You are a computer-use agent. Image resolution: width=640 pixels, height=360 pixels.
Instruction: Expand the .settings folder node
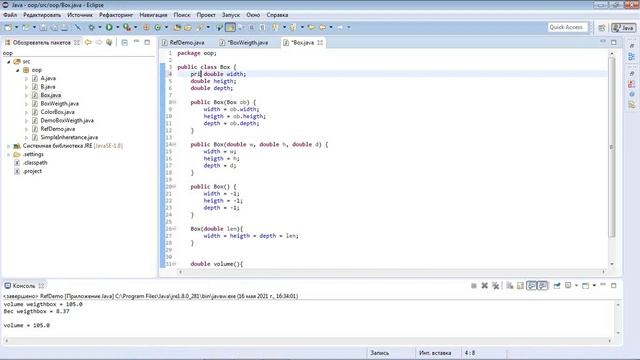[9, 154]
